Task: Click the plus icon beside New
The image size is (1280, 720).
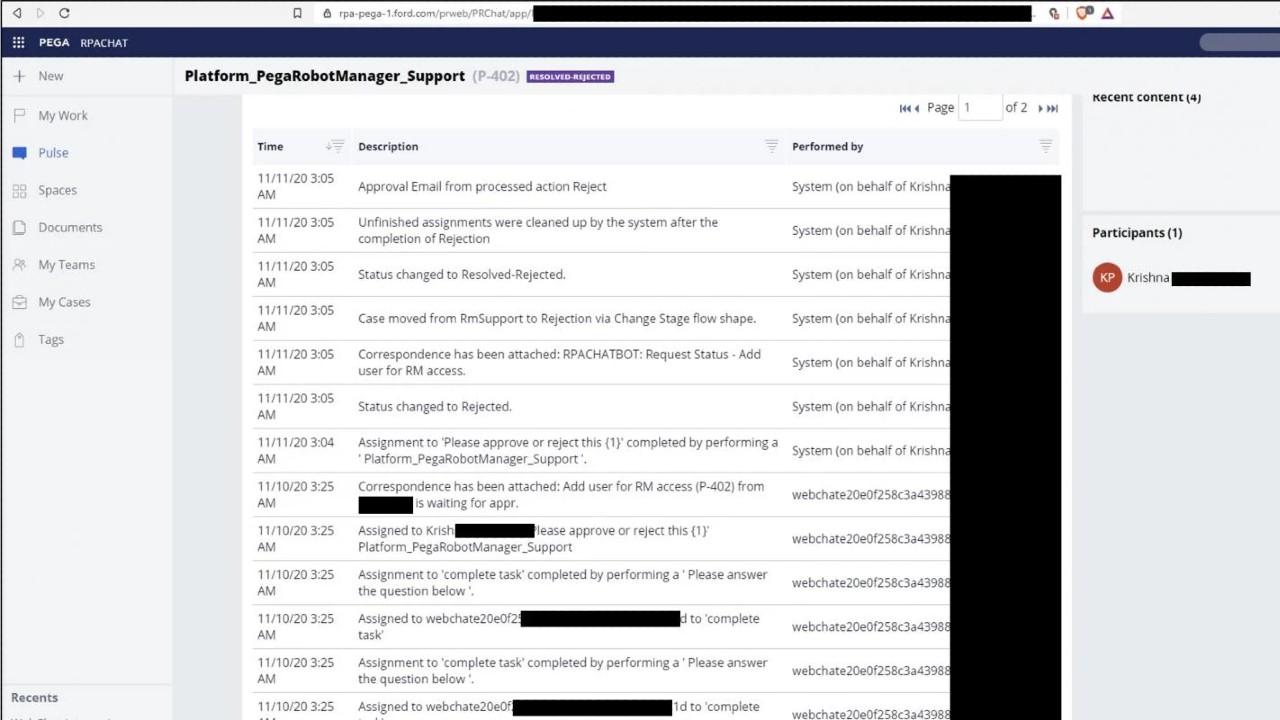Action: click(x=19, y=76)
